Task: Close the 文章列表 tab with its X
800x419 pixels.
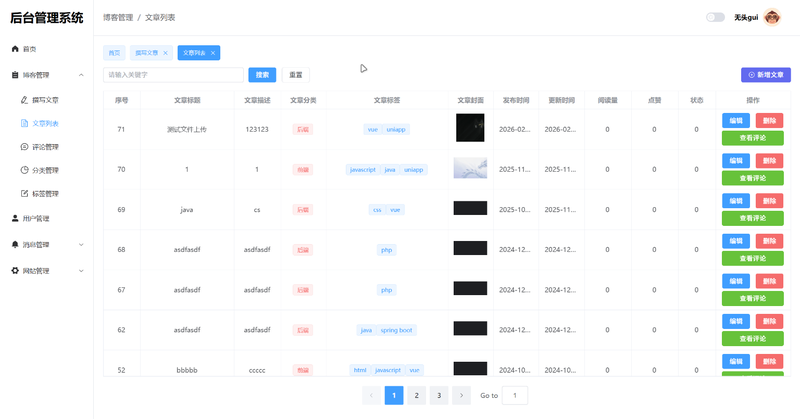Action: point(213,53)
